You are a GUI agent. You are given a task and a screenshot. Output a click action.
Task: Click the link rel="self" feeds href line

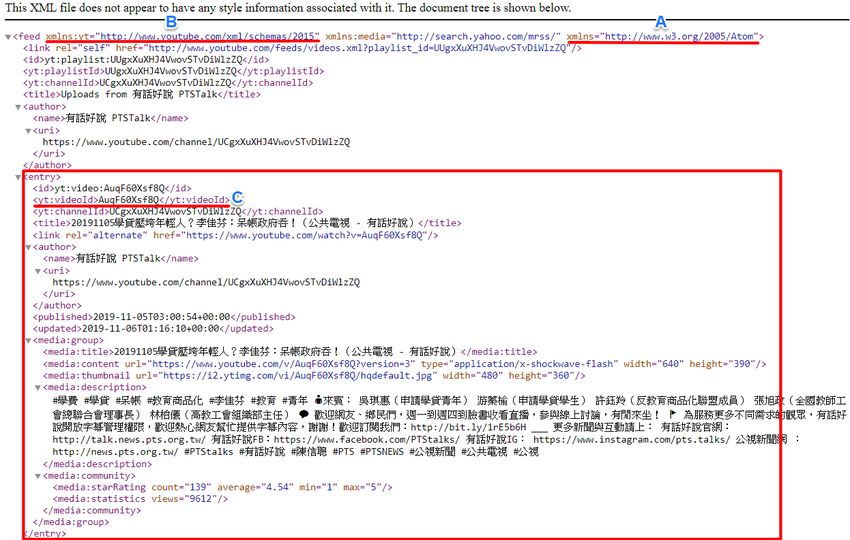click(x=302, y=48)
